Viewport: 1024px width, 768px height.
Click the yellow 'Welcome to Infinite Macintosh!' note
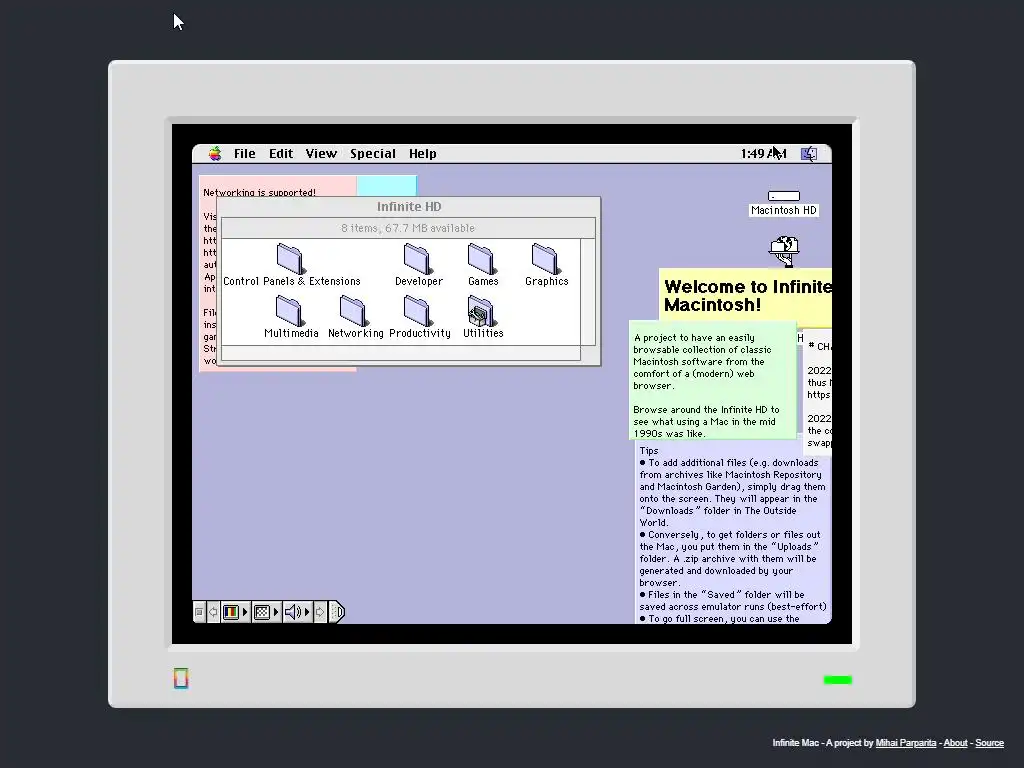745,296
